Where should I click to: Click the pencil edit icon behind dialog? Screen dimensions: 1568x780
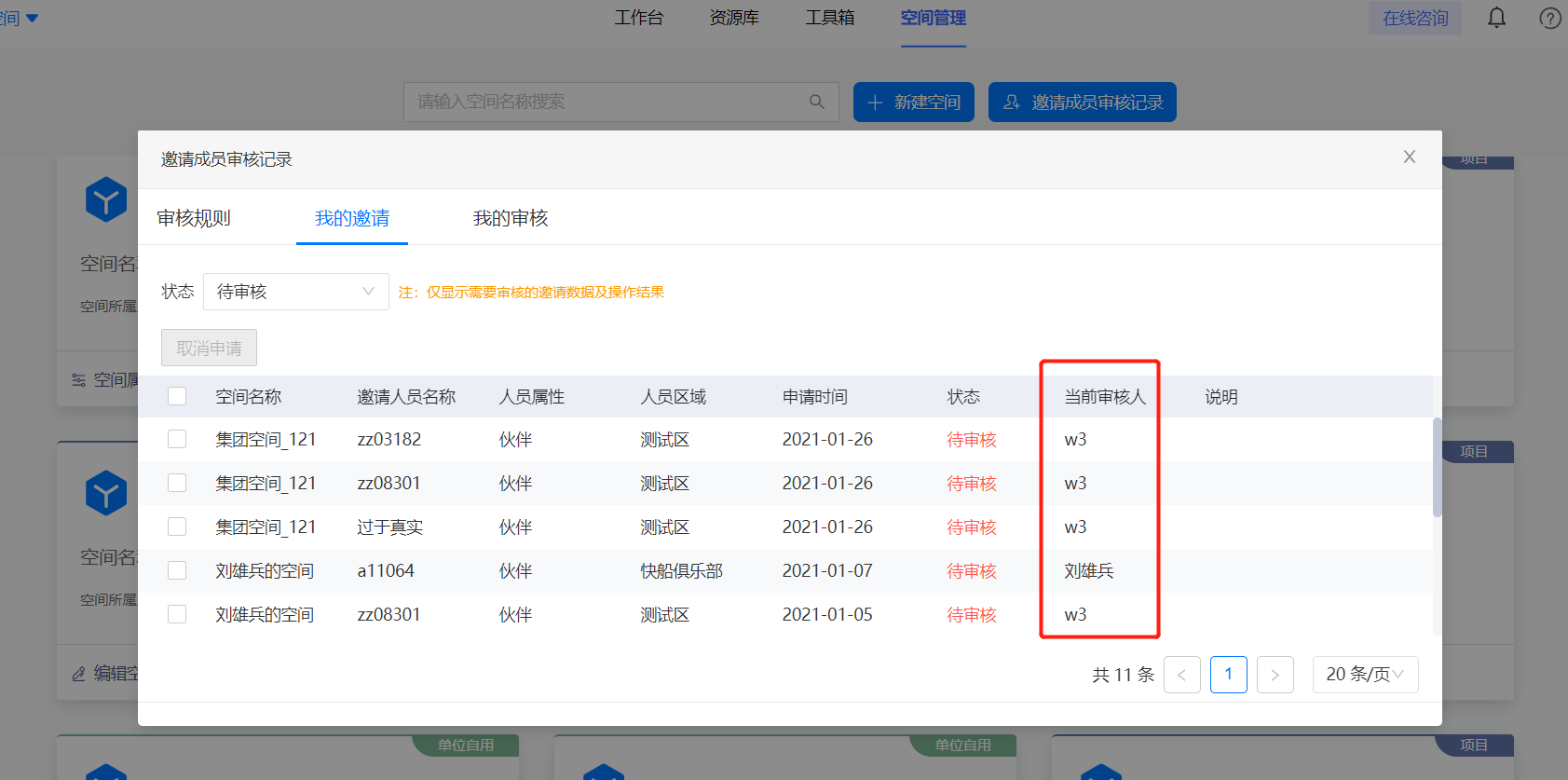pyautogui.click(x=79, y=674)
